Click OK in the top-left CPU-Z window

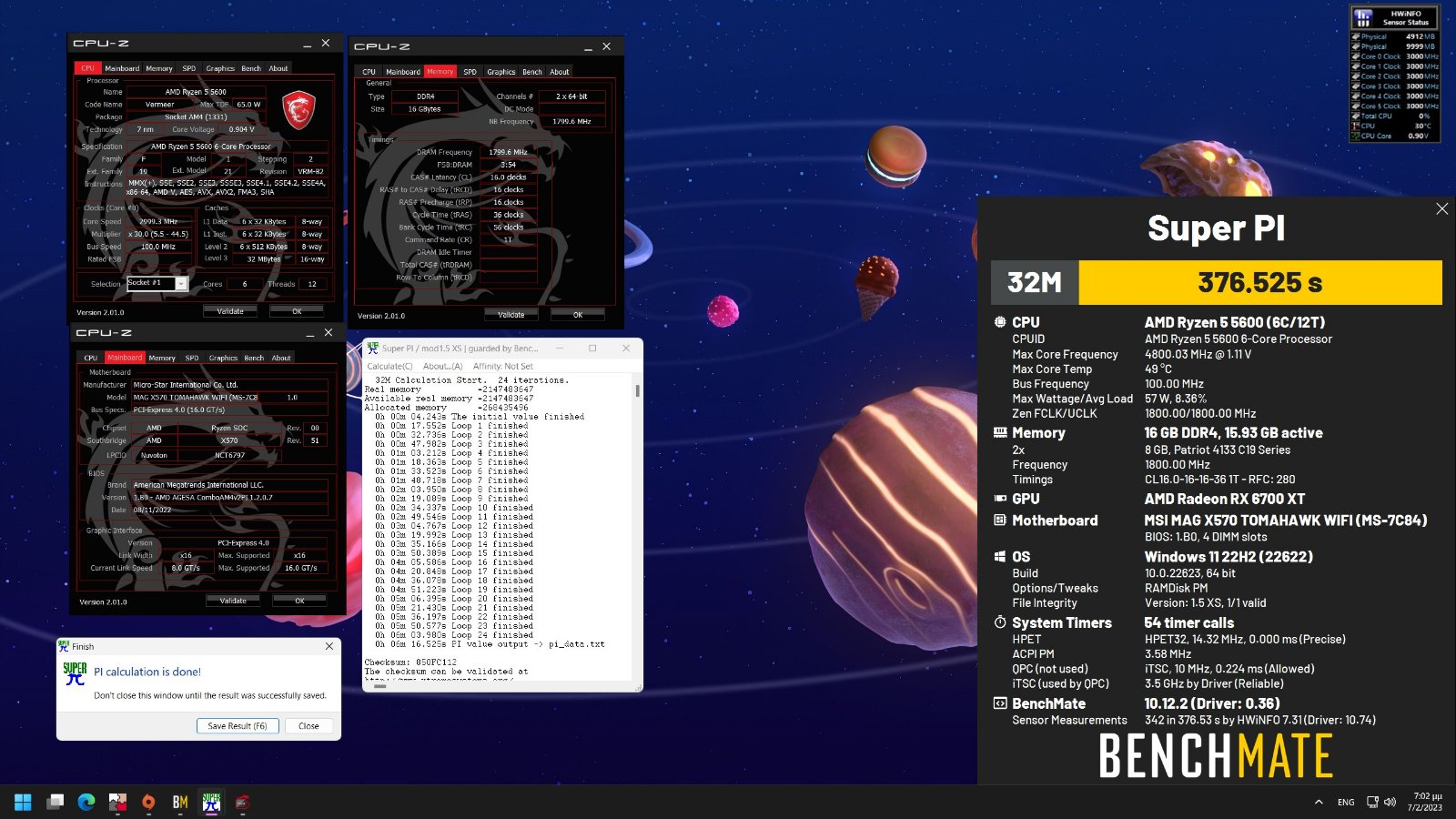[x=297, y=311]
